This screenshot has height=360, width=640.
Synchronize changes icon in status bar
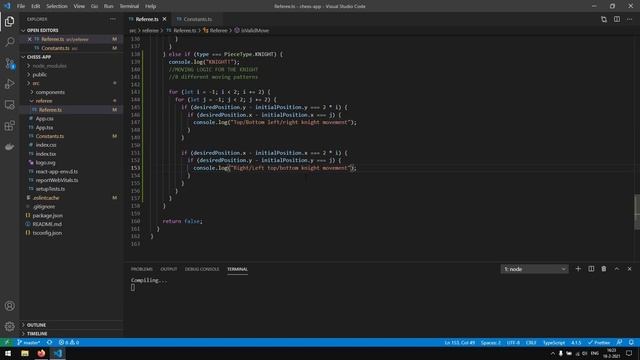click(49, 342)
